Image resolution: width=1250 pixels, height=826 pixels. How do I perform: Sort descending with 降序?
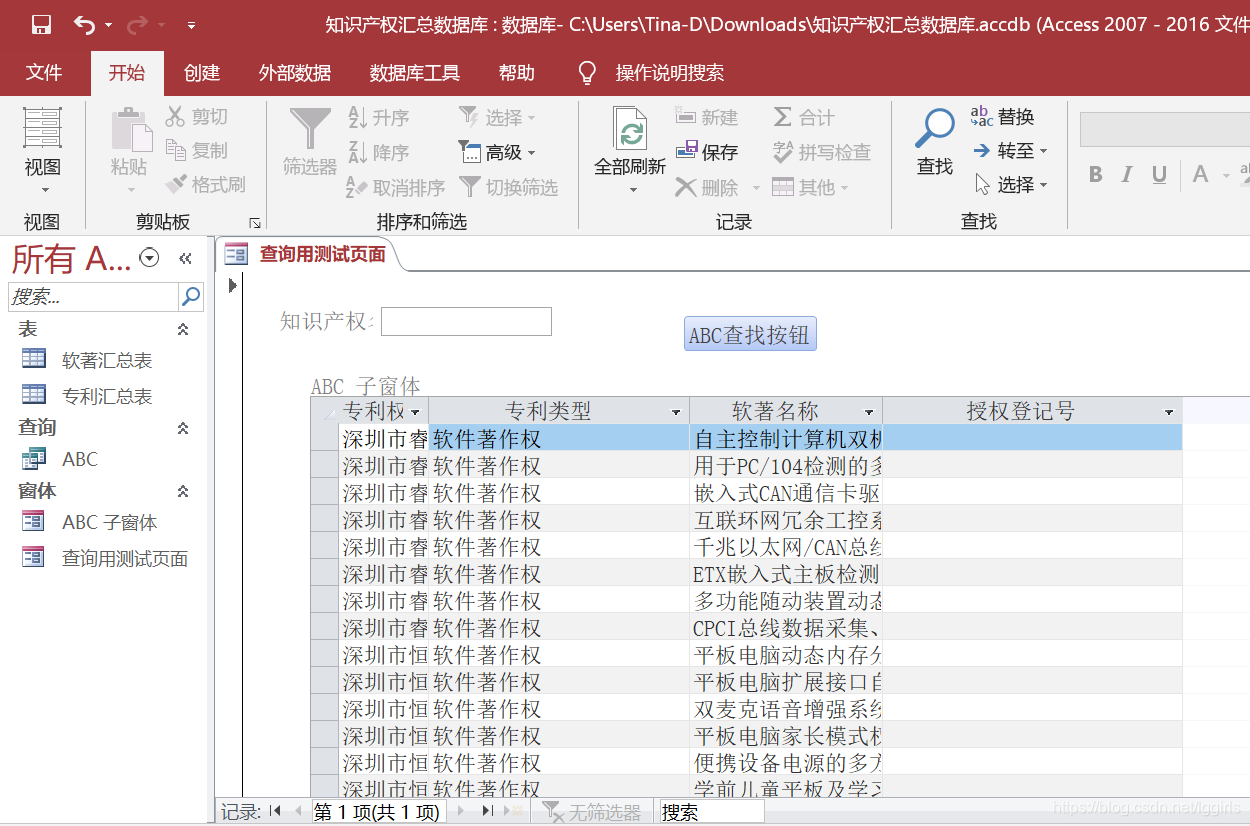click(x=379, y=152)
